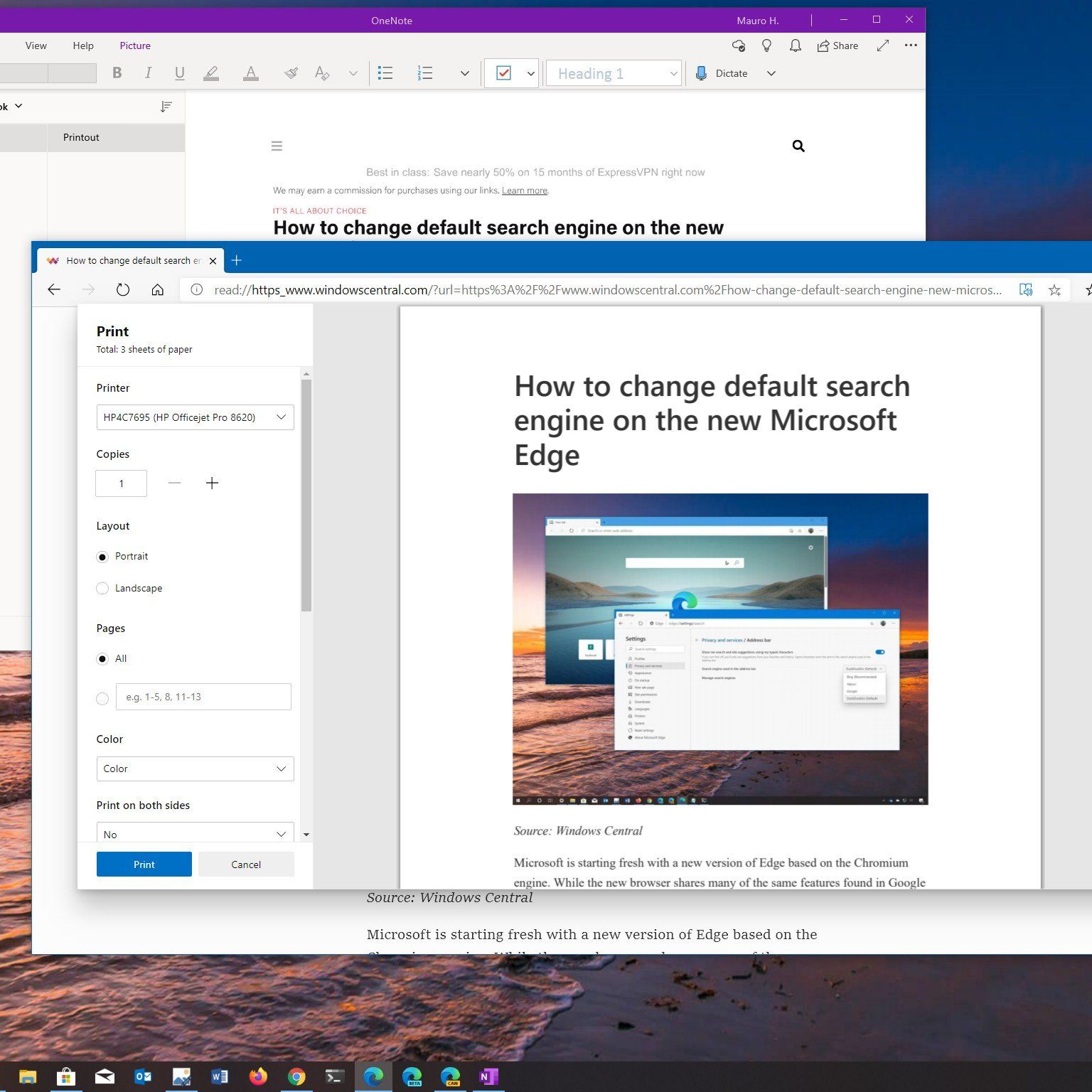Image resolution: width=1092 pixels, height=1092 pixels.
Task: Select the Portrait layout option
Action: [102, 557]
